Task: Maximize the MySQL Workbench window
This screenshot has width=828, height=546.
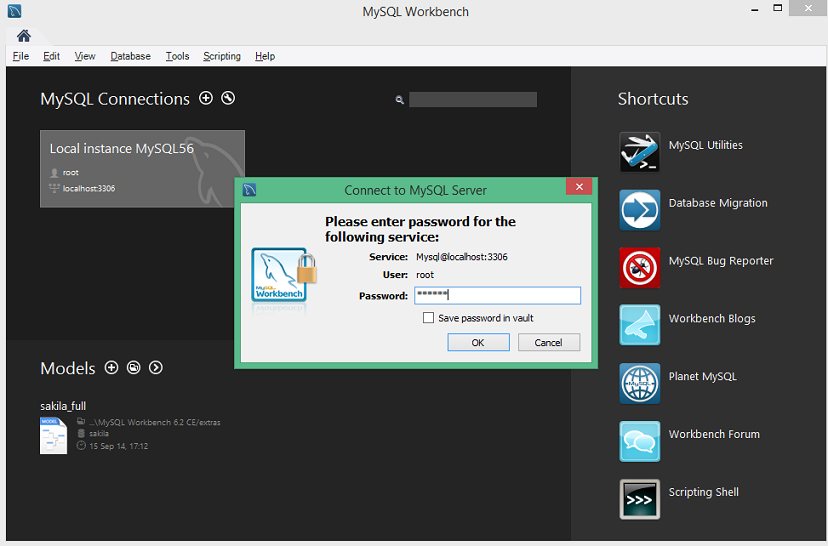Action: [777, 8]
